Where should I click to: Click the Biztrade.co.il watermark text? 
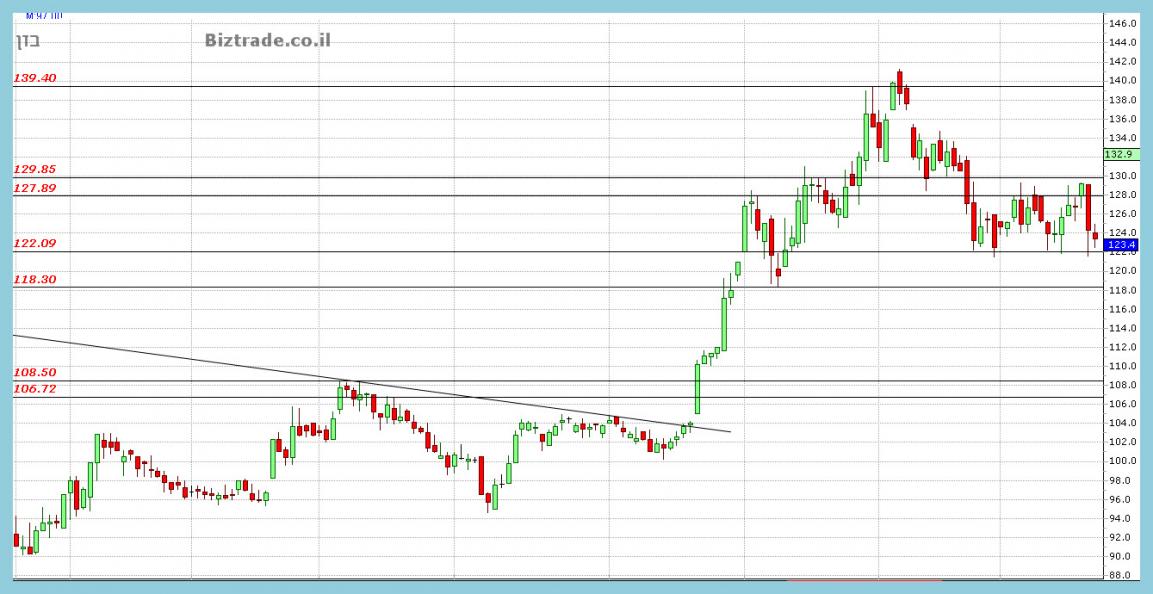pos(267,40)
